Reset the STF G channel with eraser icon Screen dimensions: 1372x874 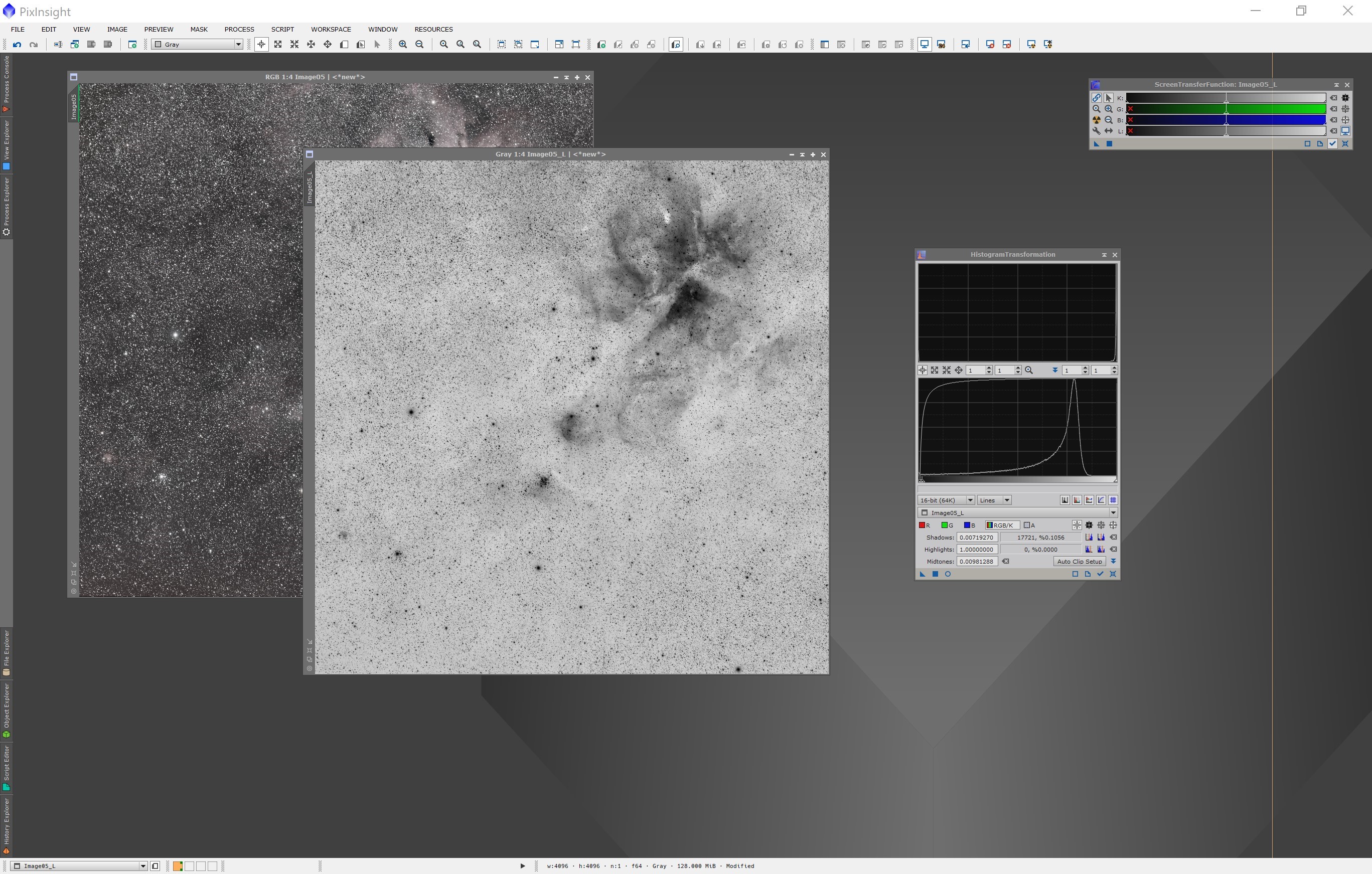coord(1333,109)
